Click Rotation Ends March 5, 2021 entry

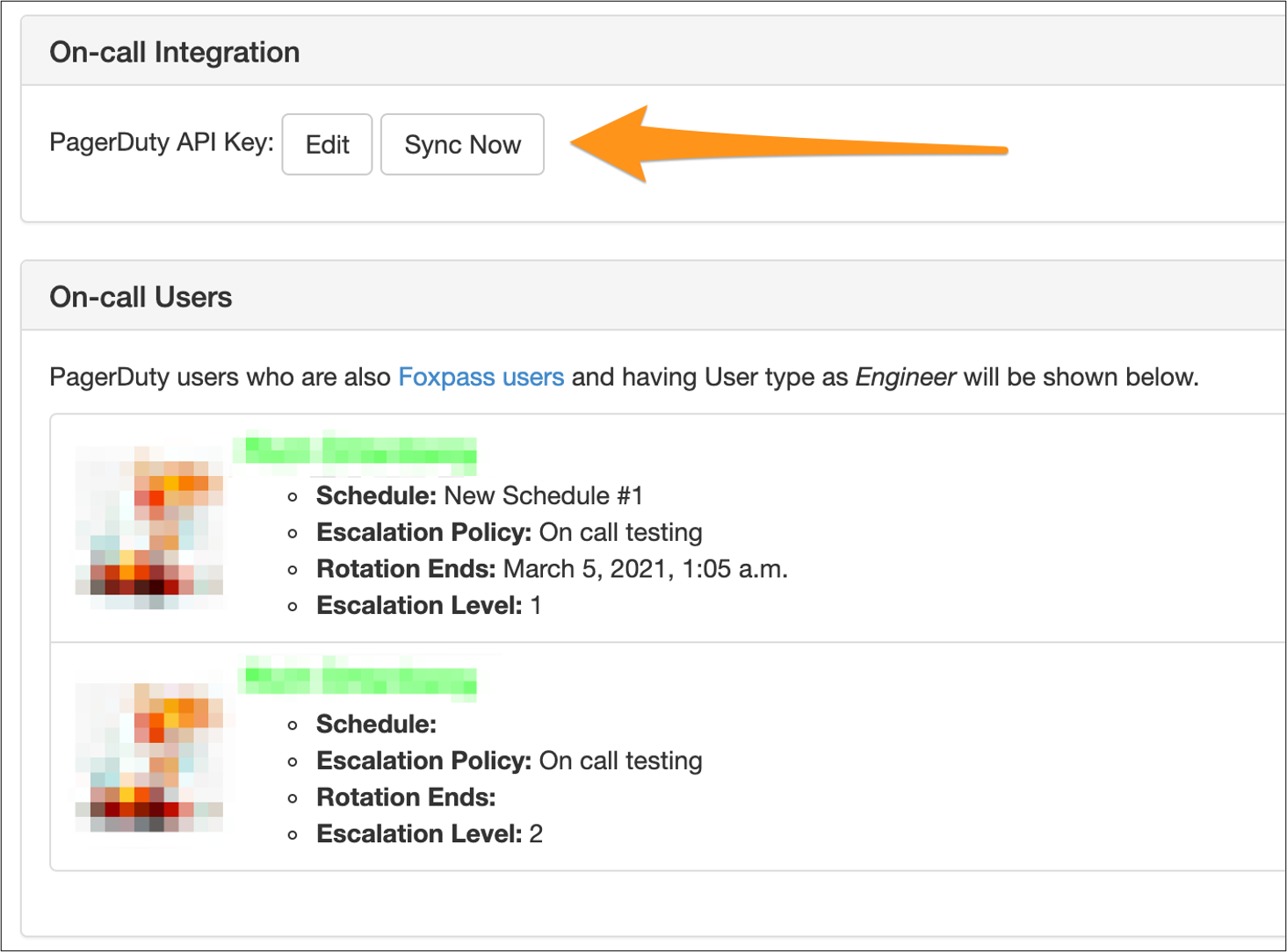point(552,569)
